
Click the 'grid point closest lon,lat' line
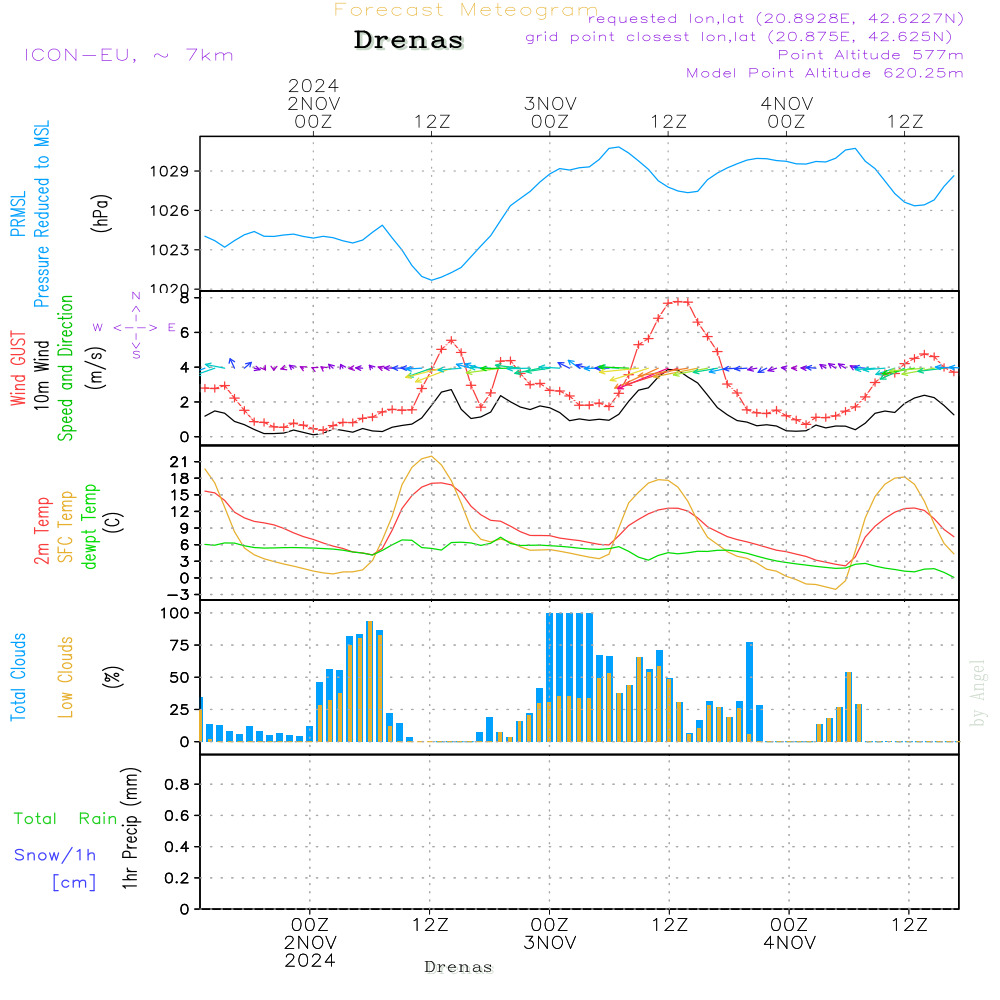739,37
